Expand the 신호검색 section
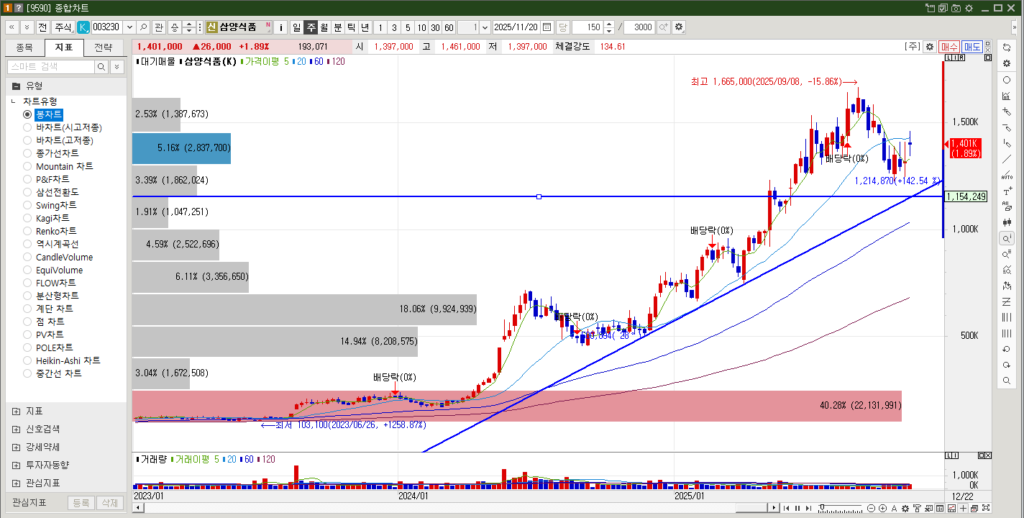1024x518 pixels. coord(16,429)
